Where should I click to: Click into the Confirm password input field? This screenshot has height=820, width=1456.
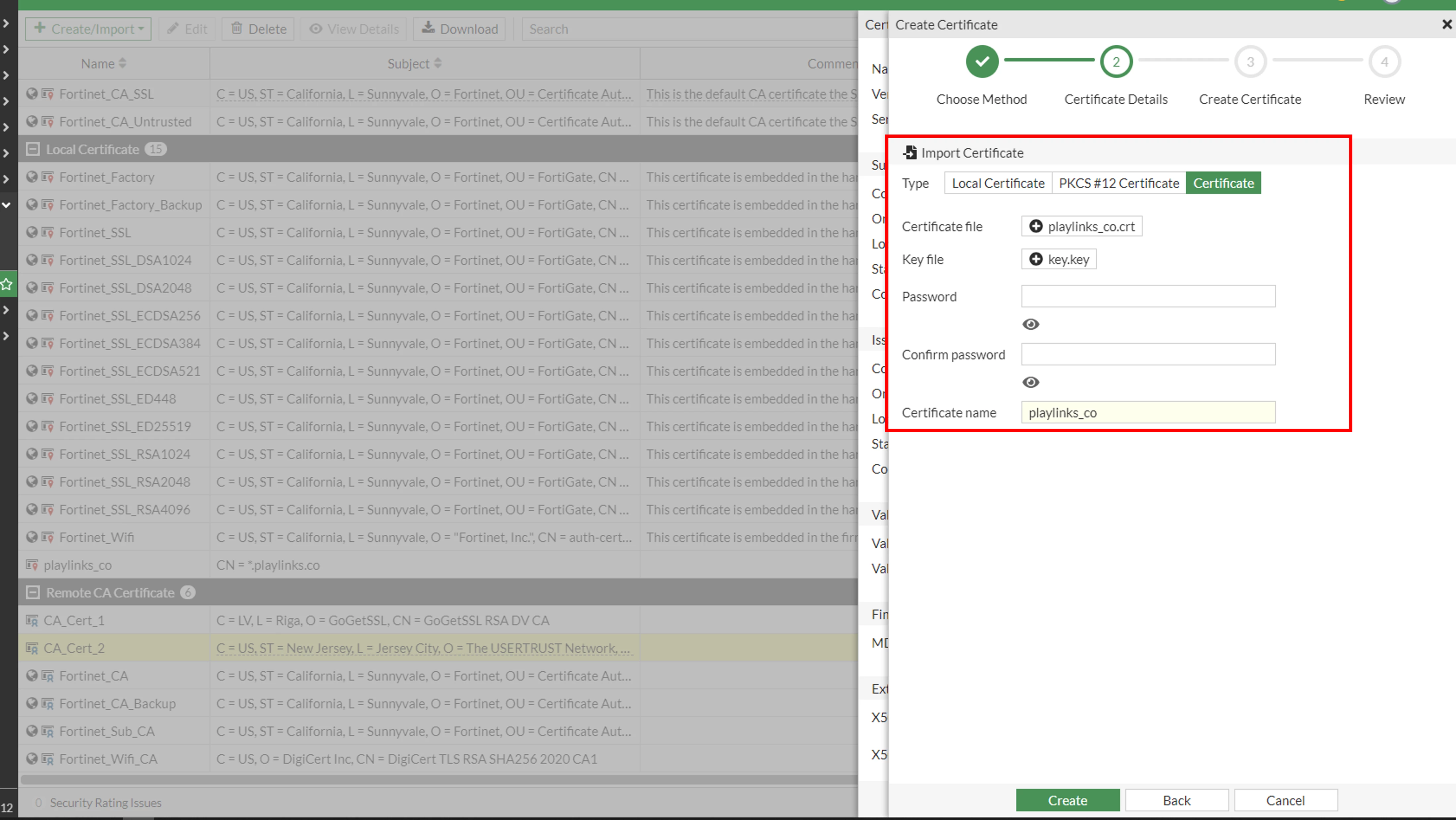pos(1148,355)
